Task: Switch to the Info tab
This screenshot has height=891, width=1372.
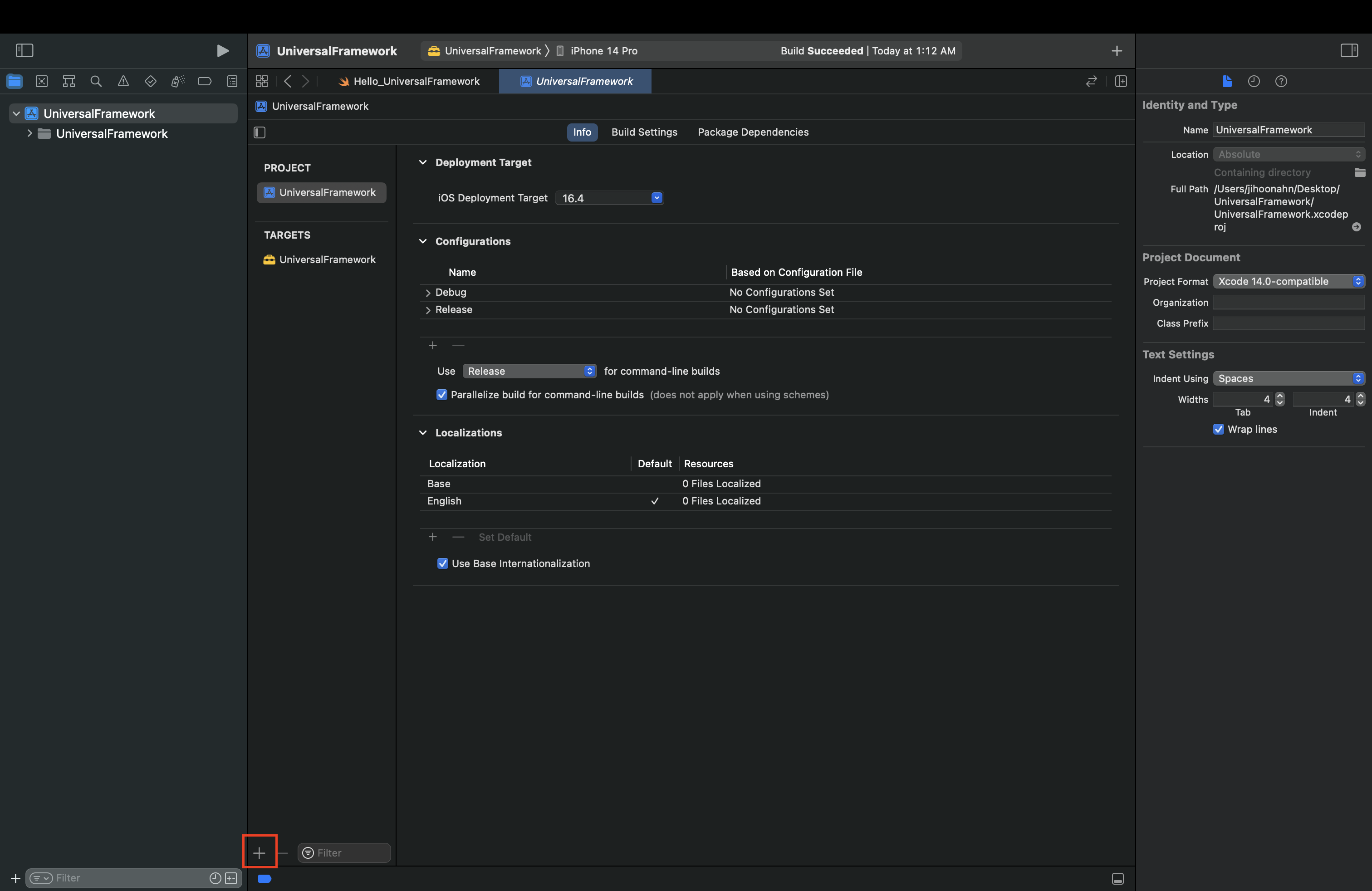Action: click(x=582, y=132)
